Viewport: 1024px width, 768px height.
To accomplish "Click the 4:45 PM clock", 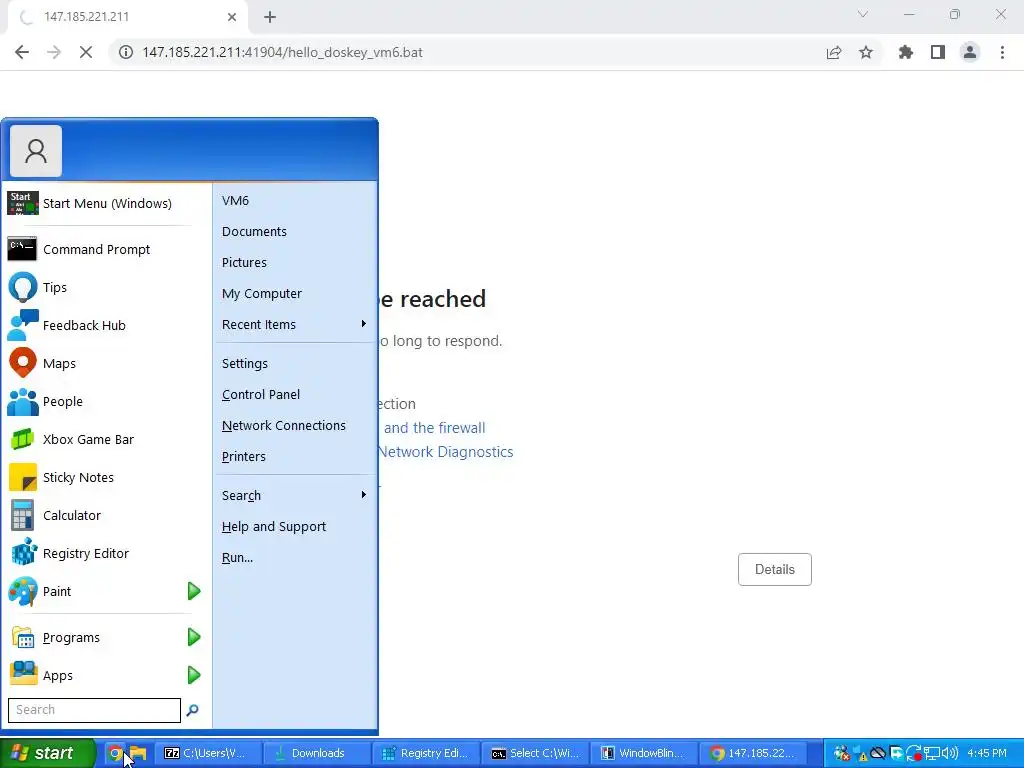I will pyautogui.click(x=987, y=753).
